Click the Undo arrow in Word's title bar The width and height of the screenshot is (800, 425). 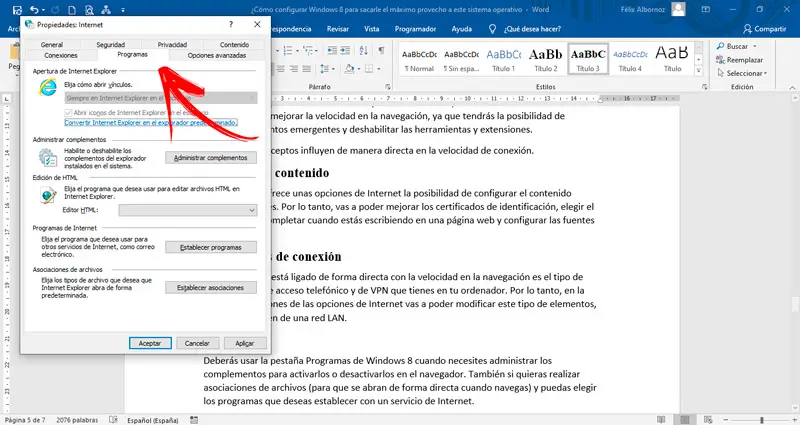pyautogui.click(x=34, y=10)
